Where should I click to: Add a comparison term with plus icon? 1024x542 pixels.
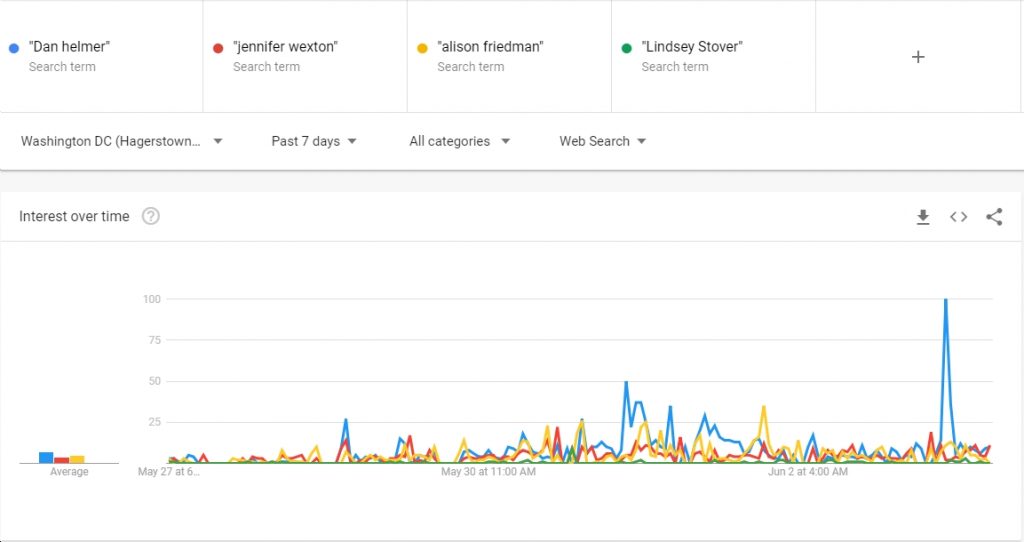click(918, 57)
